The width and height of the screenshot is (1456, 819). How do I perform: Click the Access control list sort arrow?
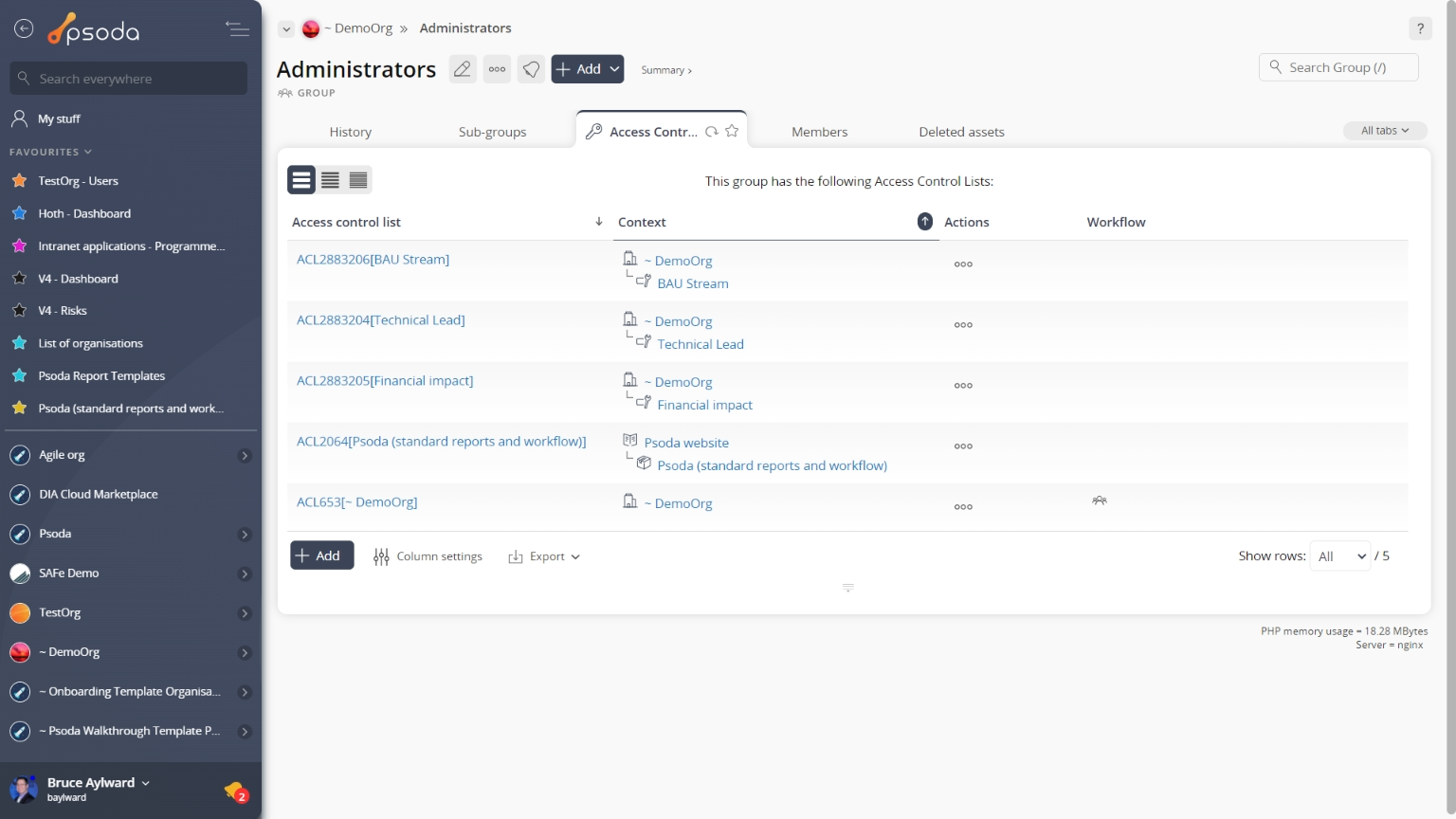point(599,222)
